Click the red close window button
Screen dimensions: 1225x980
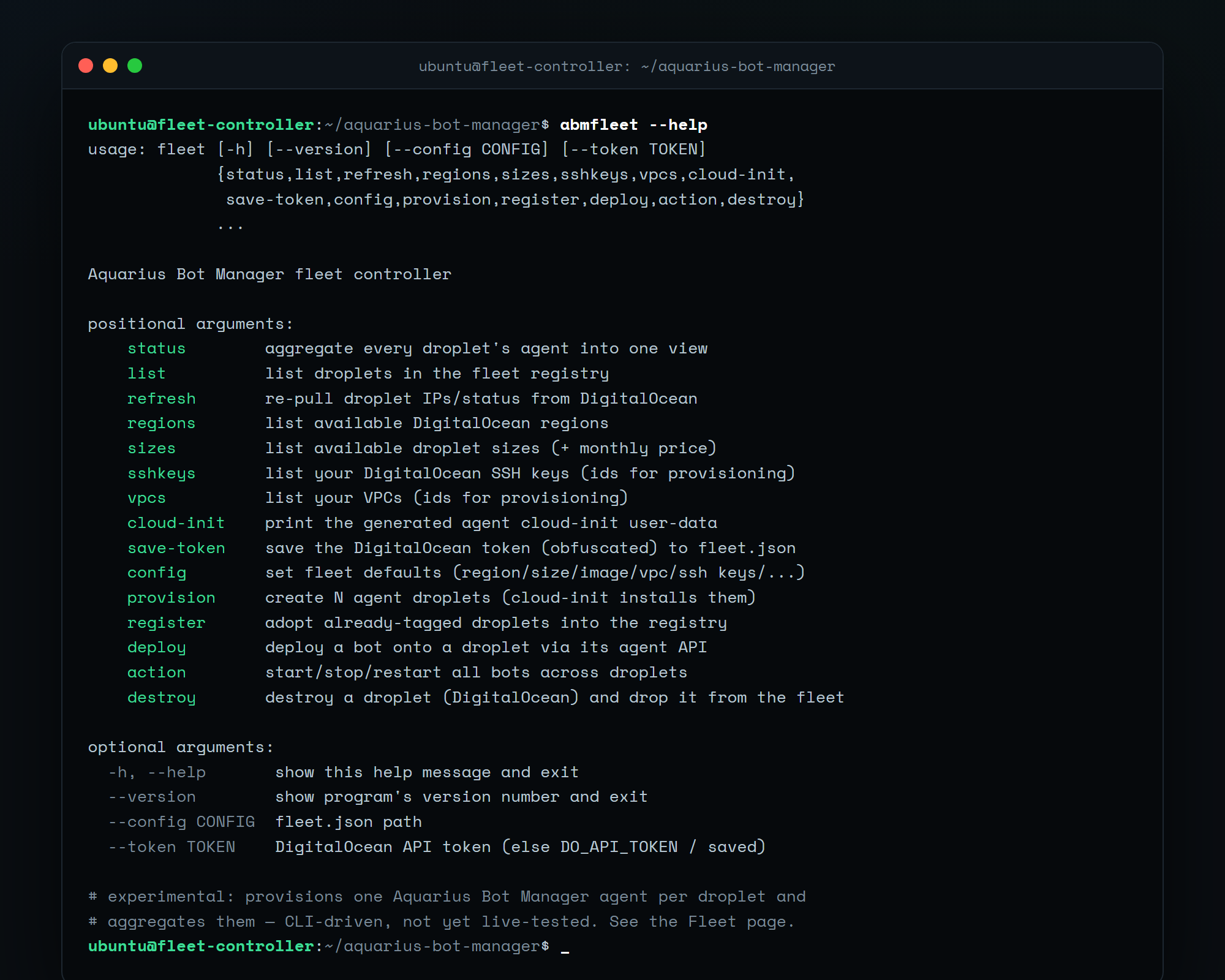pyautogui.click(x=86, y=66)
